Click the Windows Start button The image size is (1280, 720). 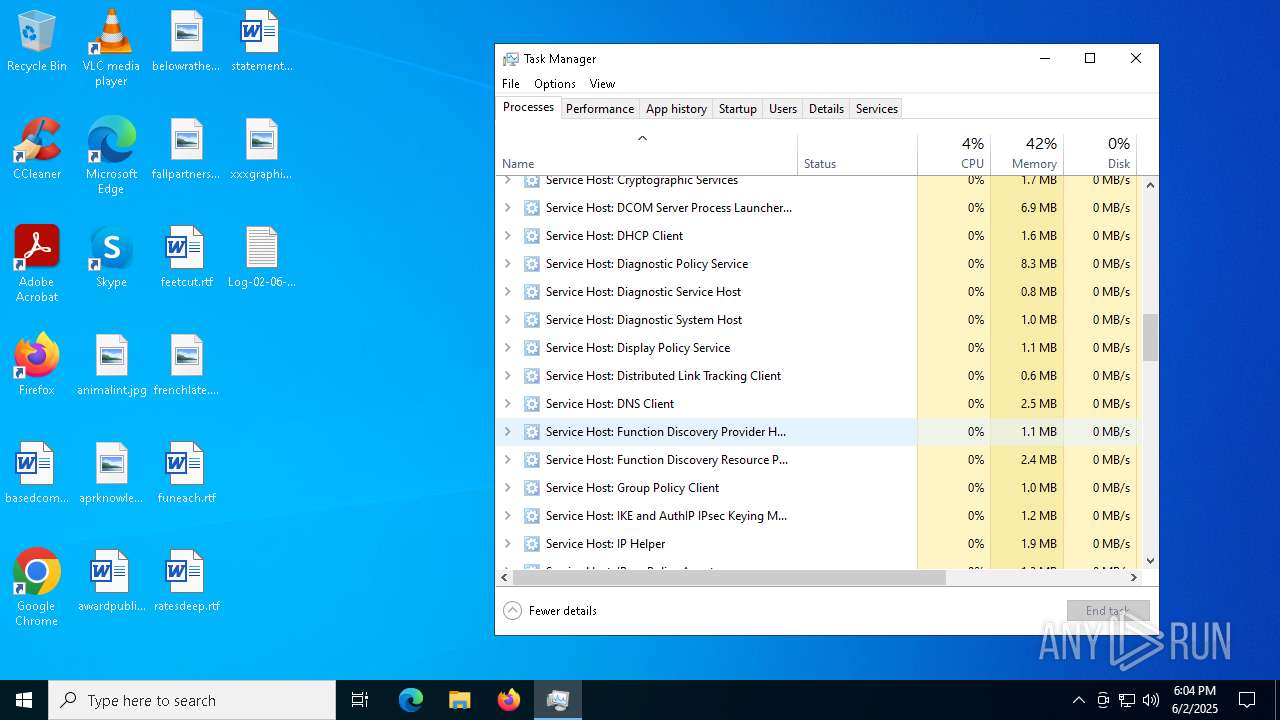click(x=24, y=700)
